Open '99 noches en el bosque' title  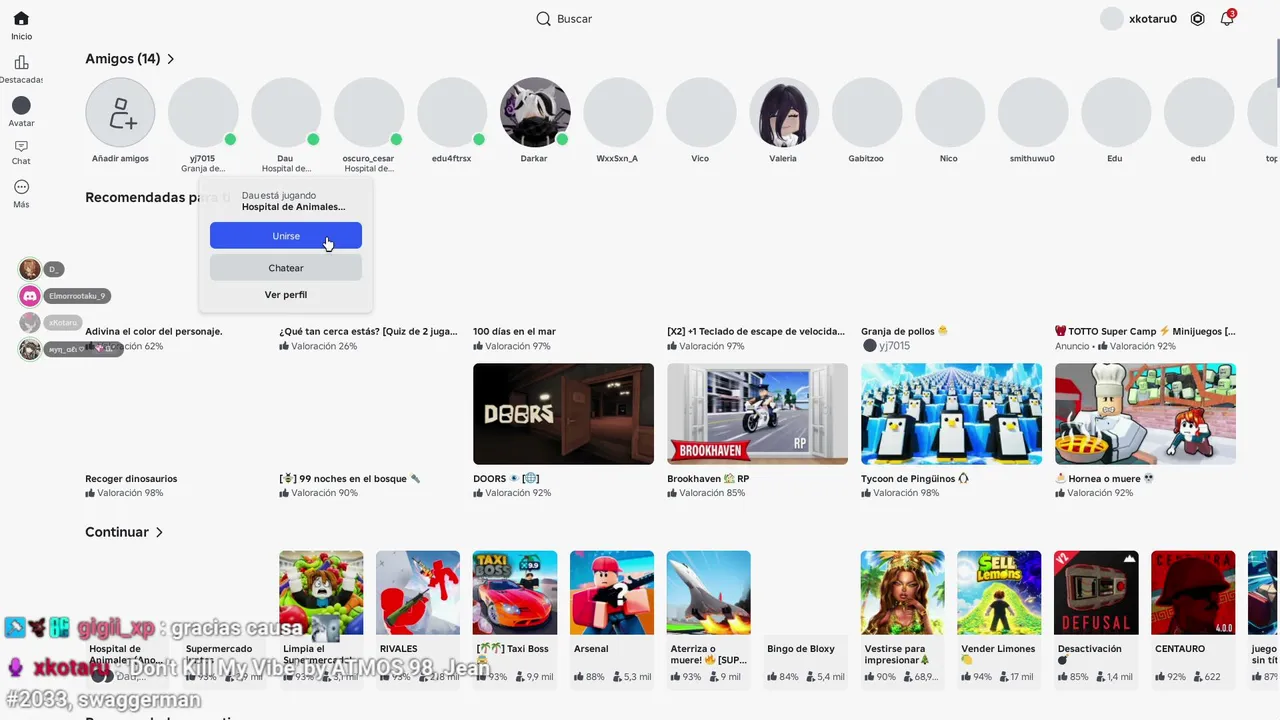coord(350,479)
